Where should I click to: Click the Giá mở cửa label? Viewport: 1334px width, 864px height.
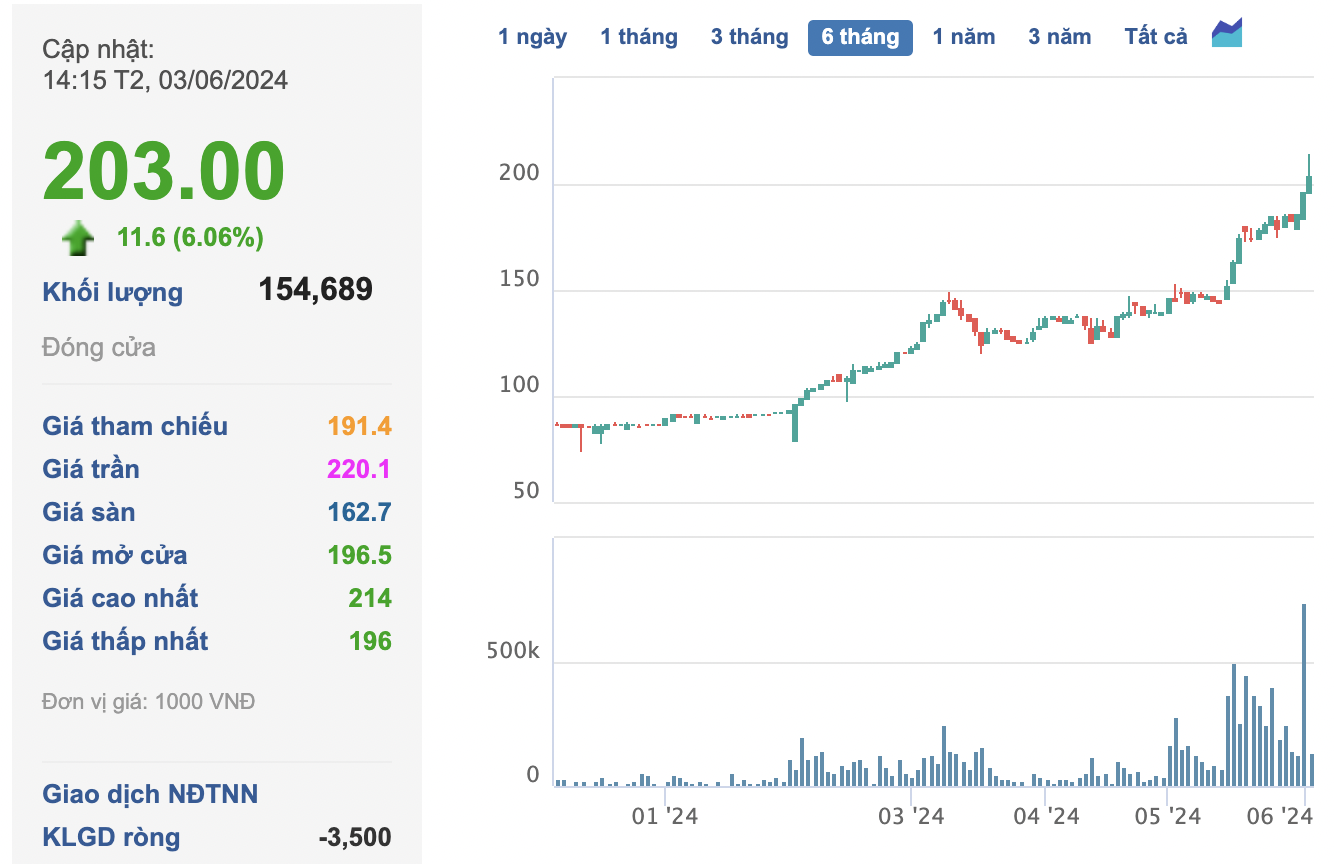tap(115, 555)
